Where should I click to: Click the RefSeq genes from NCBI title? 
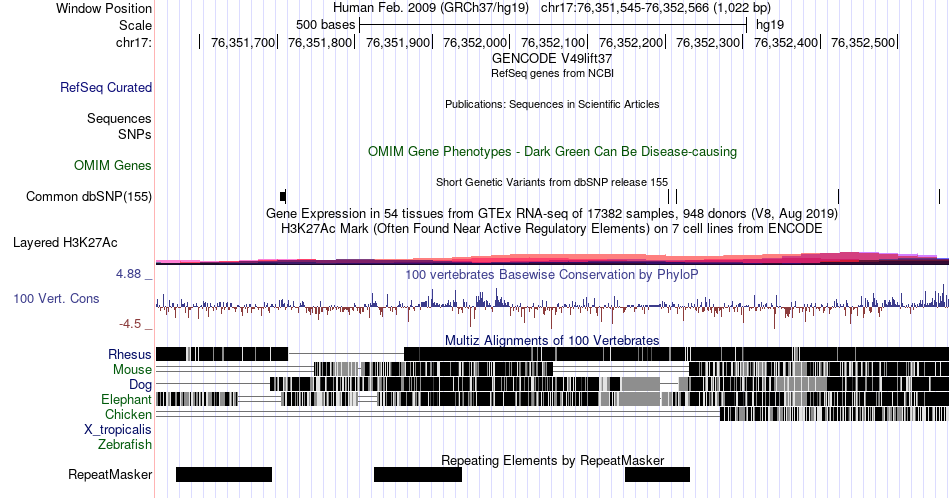pyautogui.click(x=552, y=73)
